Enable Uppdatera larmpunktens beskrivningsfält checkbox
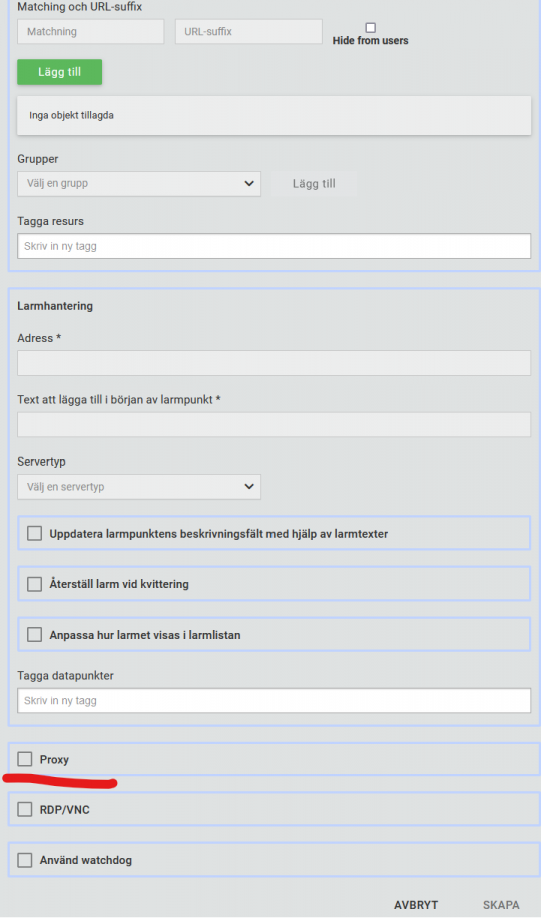Screen dimensions: 541x918 [35, 533]
